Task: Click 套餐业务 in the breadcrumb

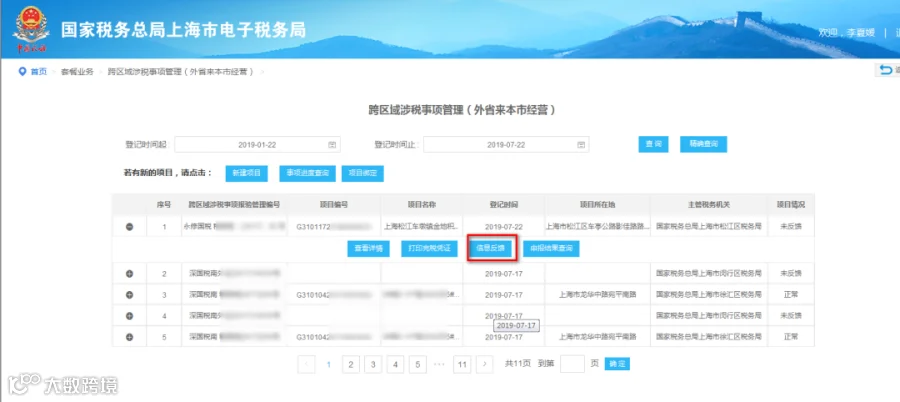Action: [x=77, y=72]
